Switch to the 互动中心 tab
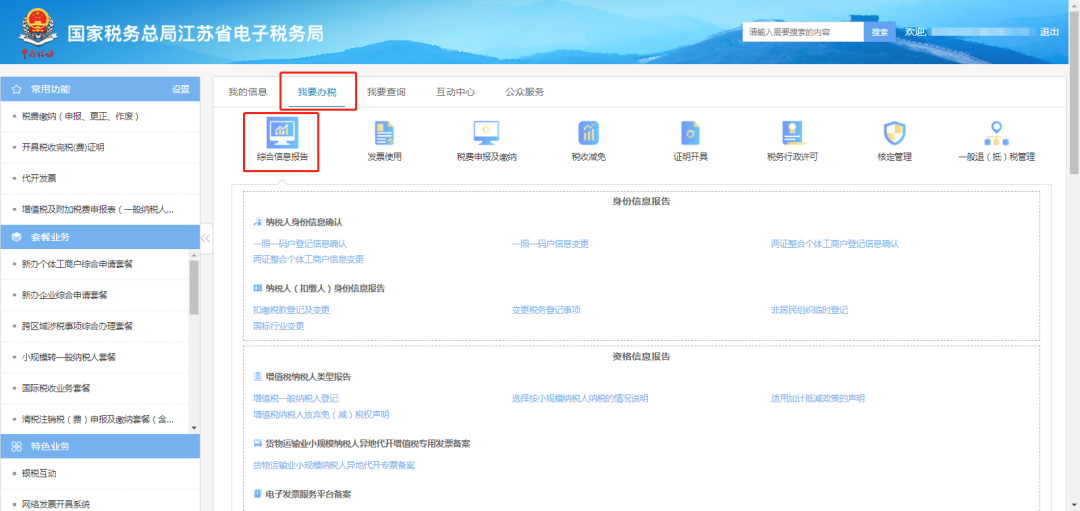 click(455, 92)
